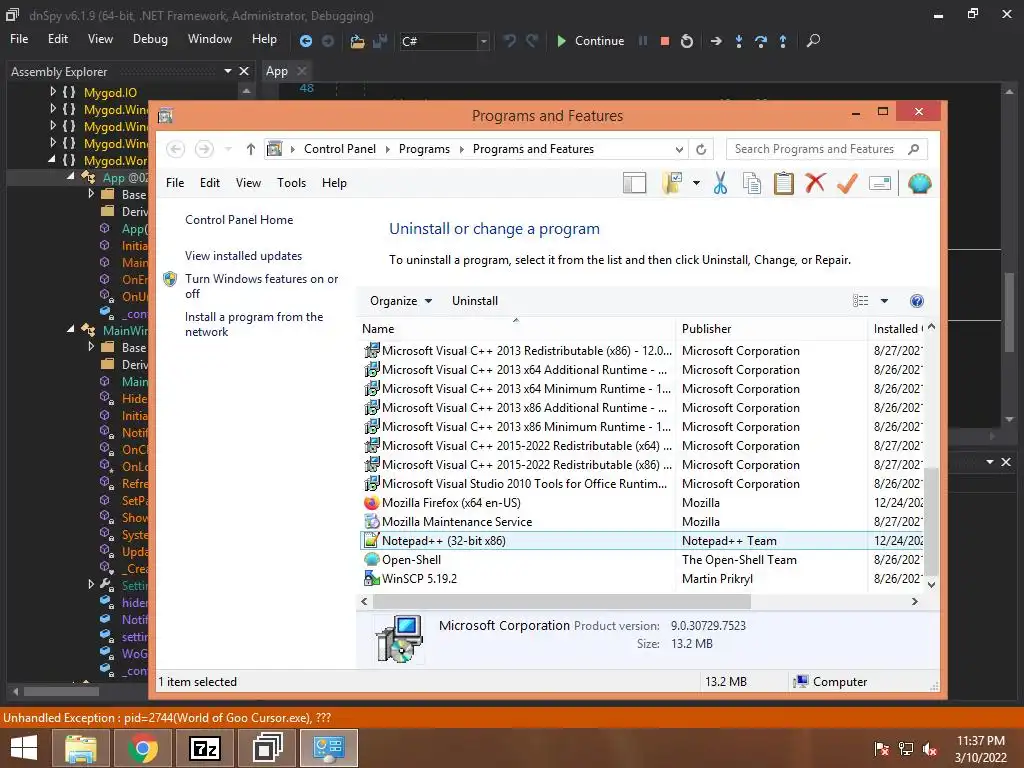
Task: Open Help menu in Programs and Features
Action: click(x=334, y=183)
